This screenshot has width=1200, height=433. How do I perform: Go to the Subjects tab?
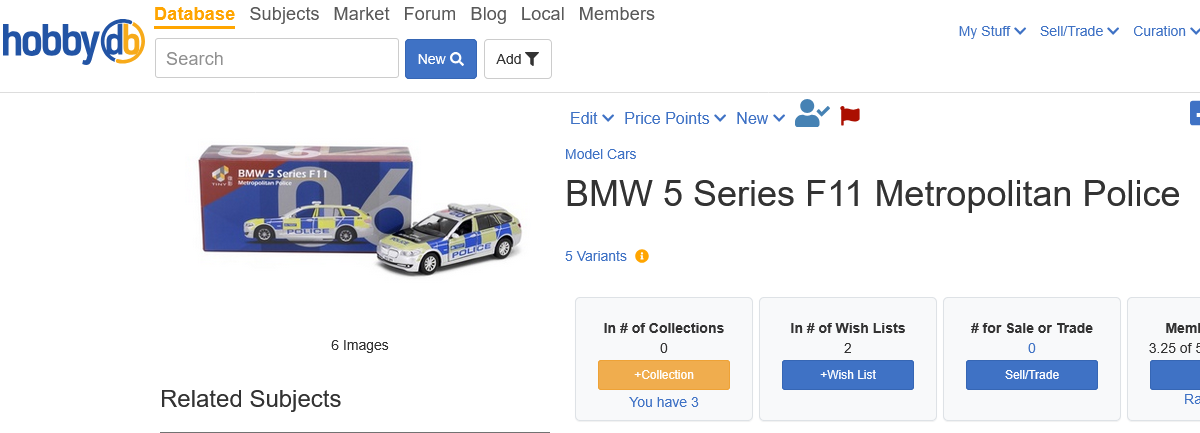click(284, 14)
